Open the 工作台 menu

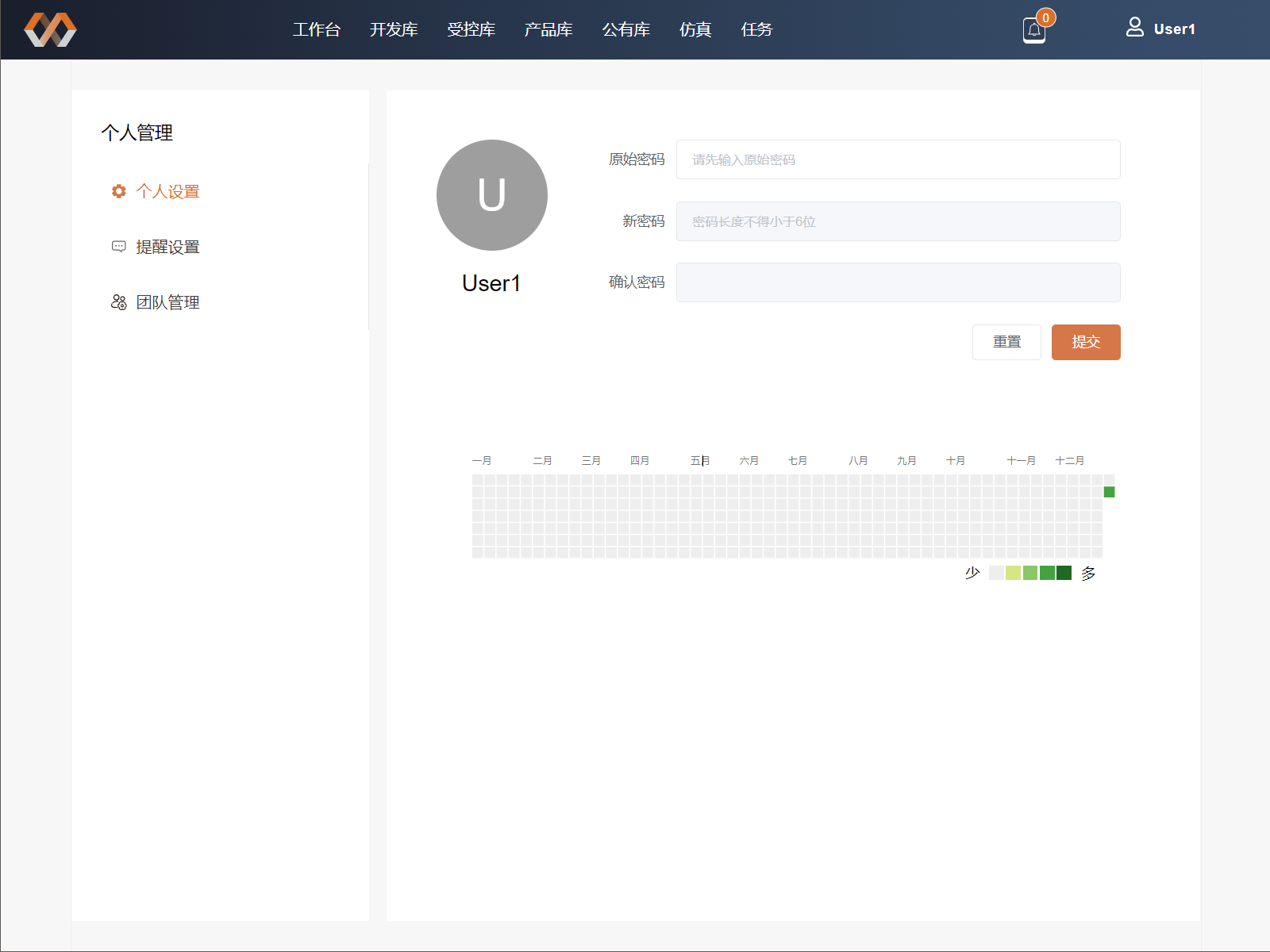click(317, 29)
